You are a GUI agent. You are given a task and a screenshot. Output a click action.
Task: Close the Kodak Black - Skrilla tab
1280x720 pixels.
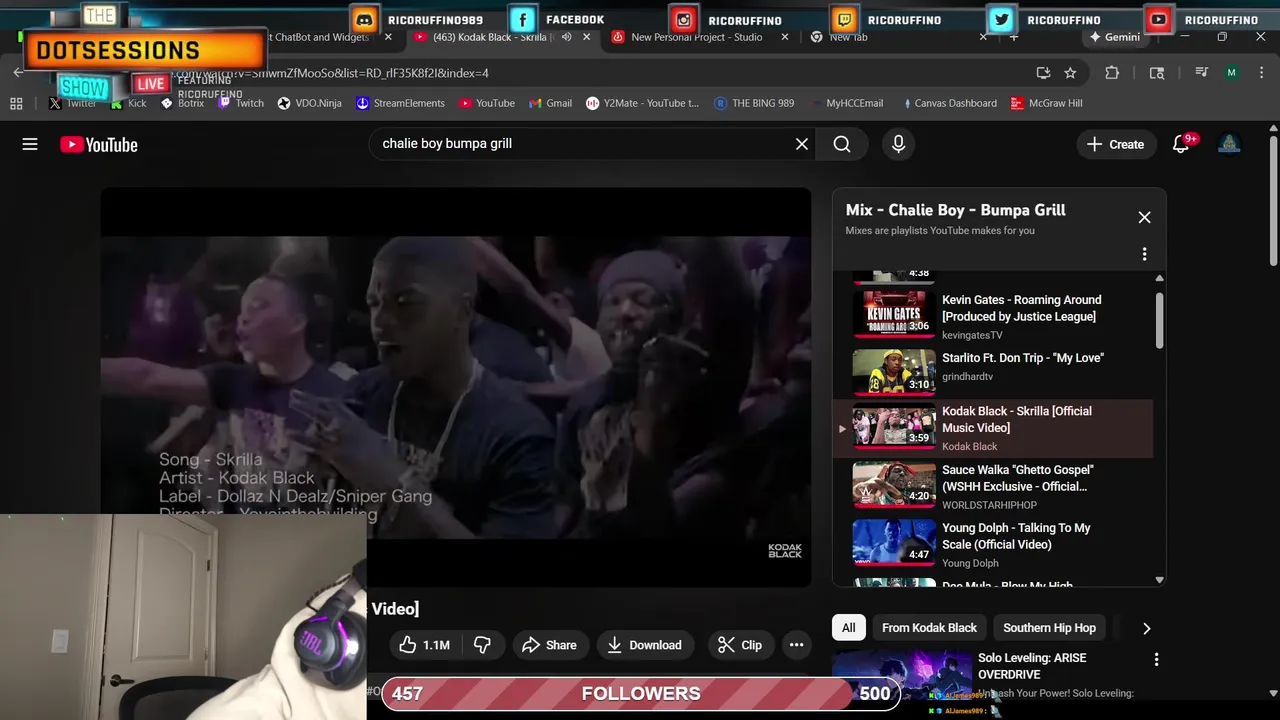coord(587,37)
